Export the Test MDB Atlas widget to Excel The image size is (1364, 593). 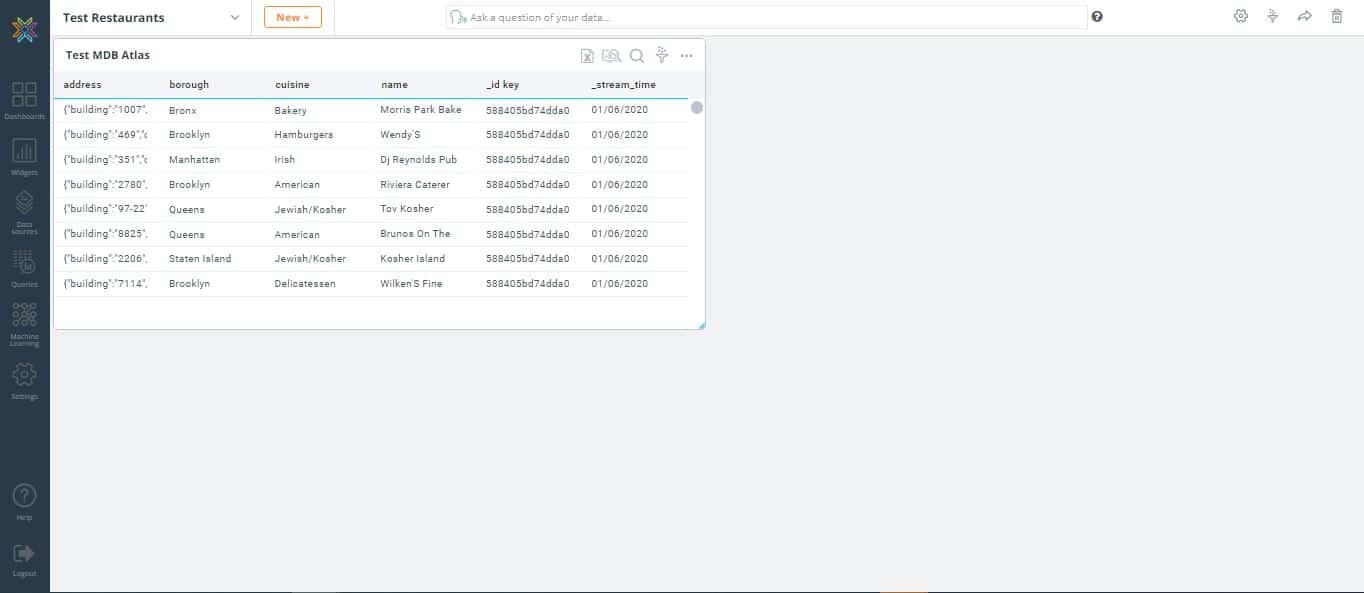point(588,56)
